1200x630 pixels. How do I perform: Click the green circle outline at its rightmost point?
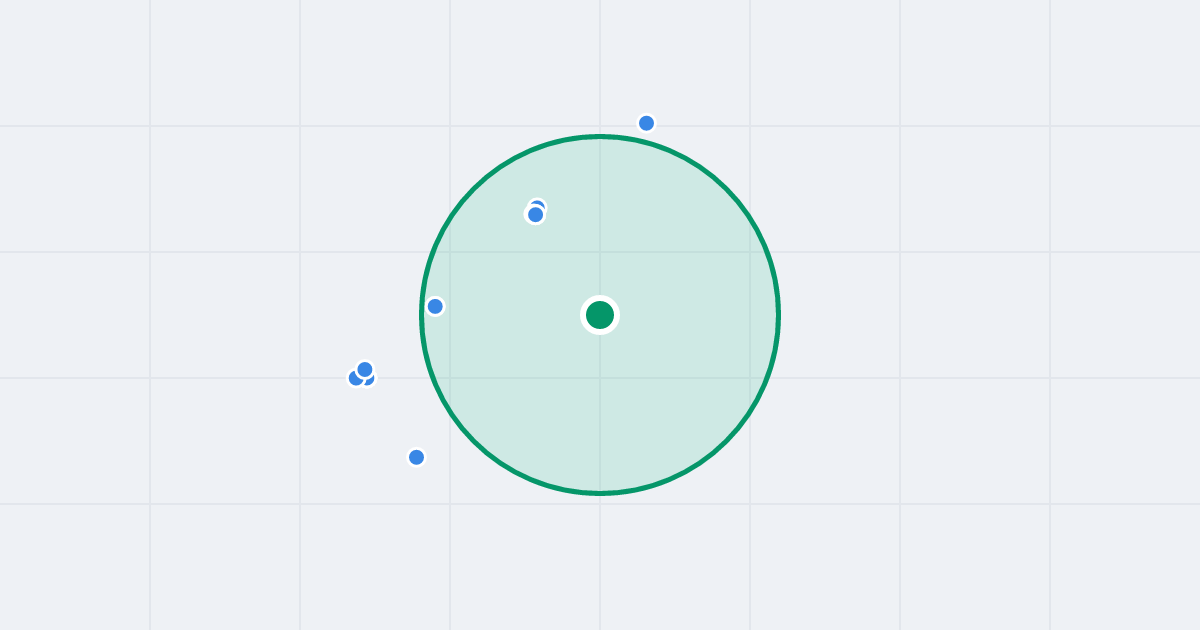click(778, 315)
